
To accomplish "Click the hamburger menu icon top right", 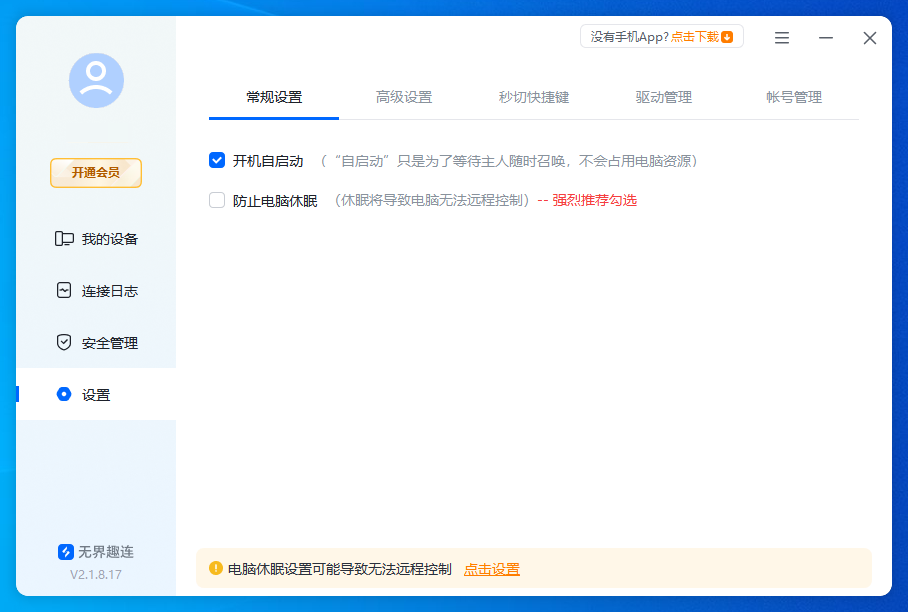I will pos(781,37).
